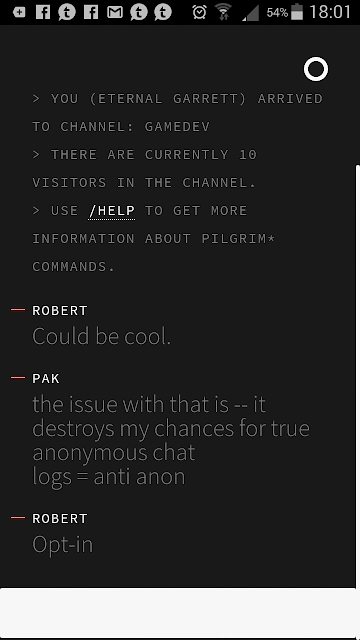Open the /HELP command link
The width and height of the screenshot is (360, 640).
coord(111,211)
